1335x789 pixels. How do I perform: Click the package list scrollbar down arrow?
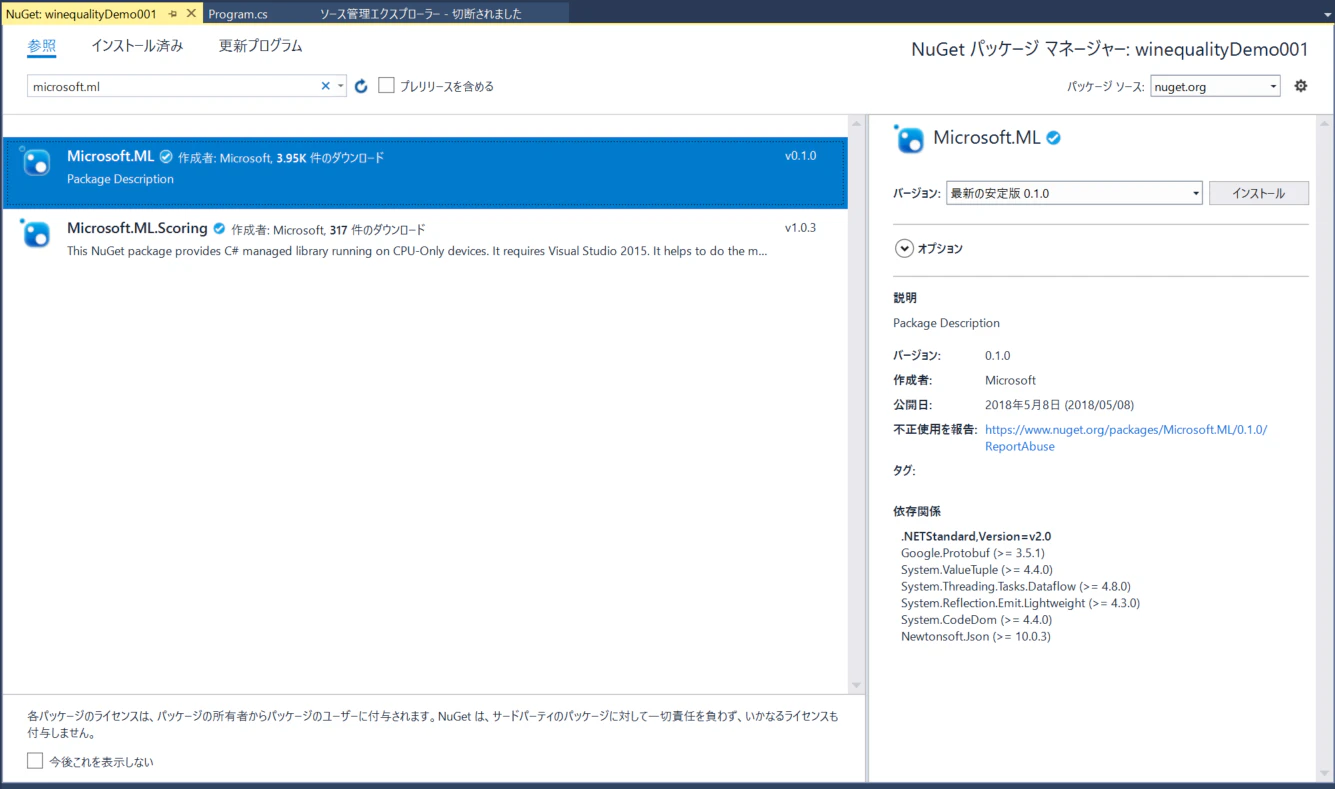point(856,685)
